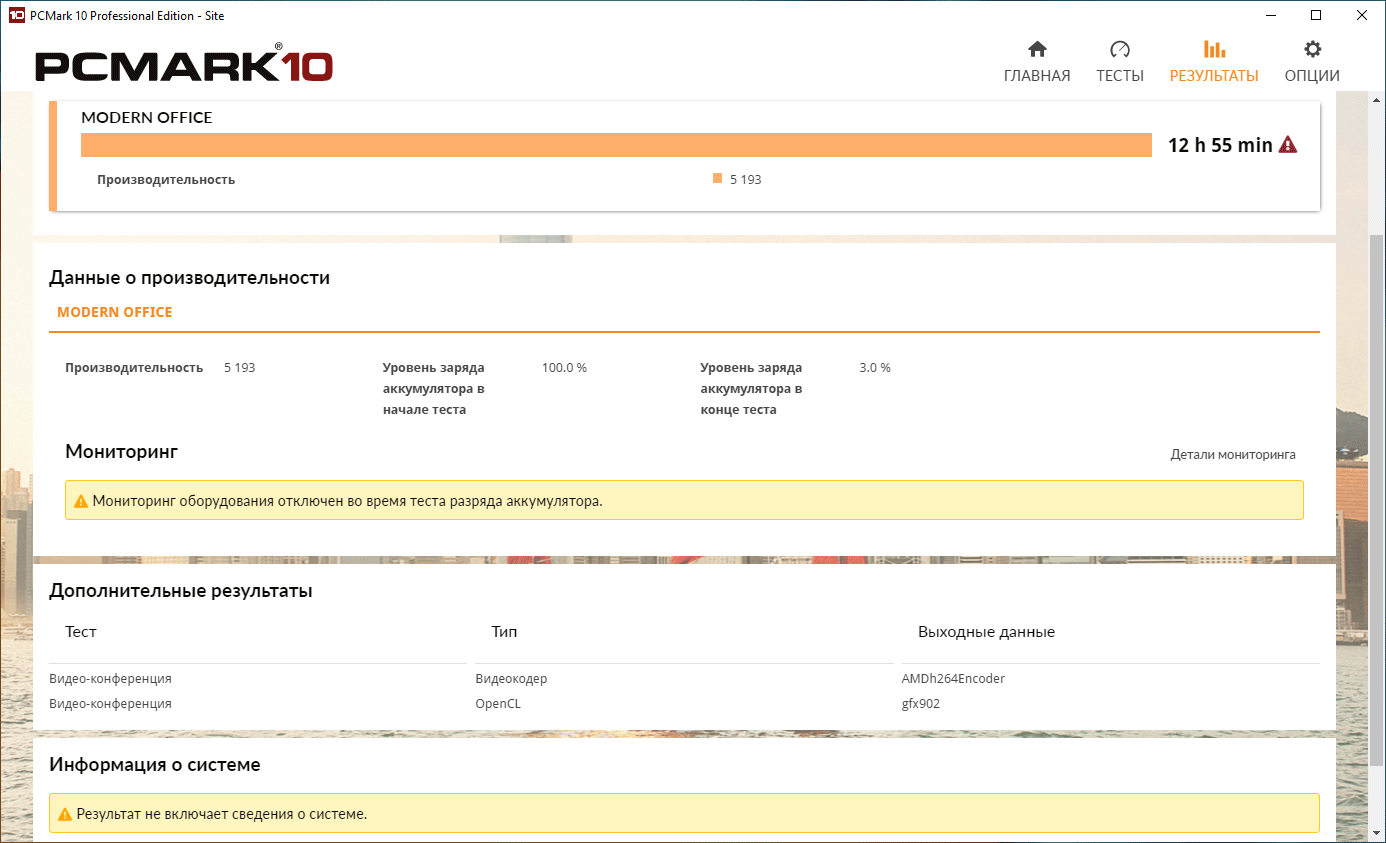
Task: Click the 5 193 value in performance data
Action: pos(240,368)
